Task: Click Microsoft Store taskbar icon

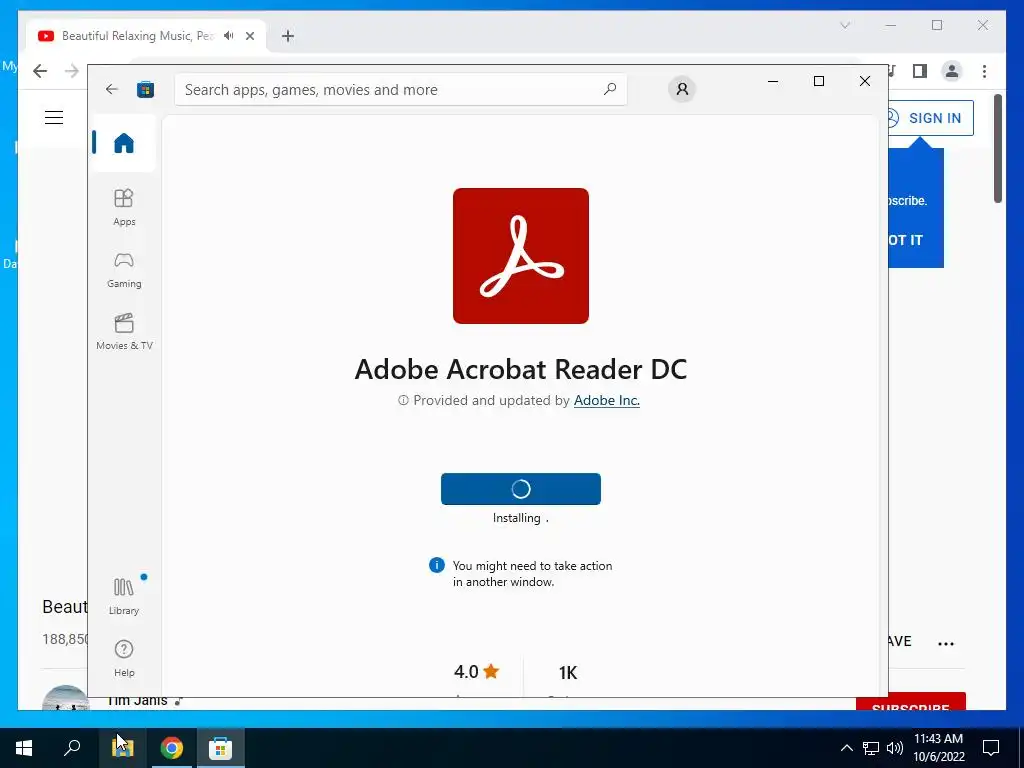Action: (221, 748)
